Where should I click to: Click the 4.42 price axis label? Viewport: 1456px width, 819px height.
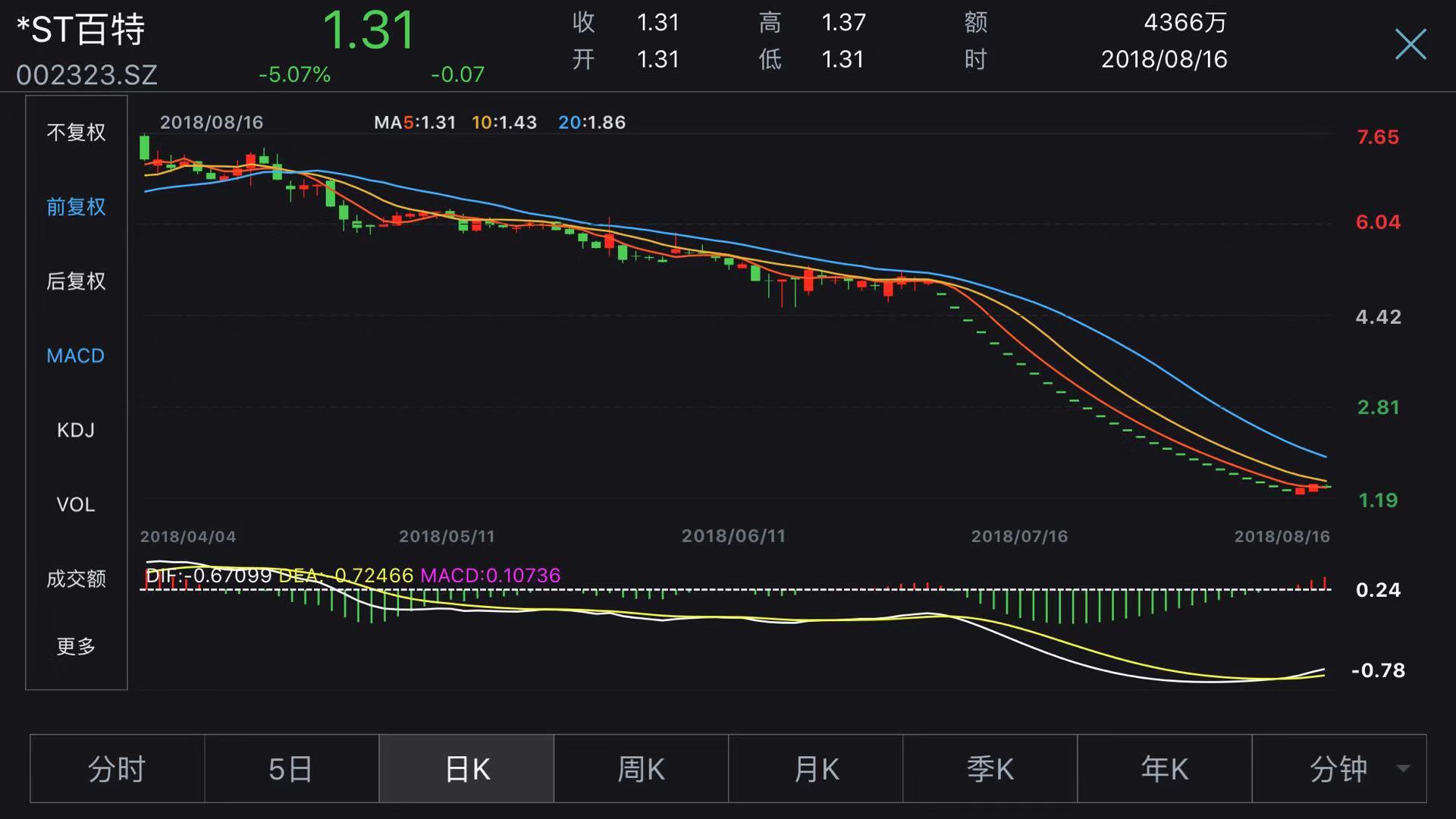pyautogui.click(x=1378, y=317)
